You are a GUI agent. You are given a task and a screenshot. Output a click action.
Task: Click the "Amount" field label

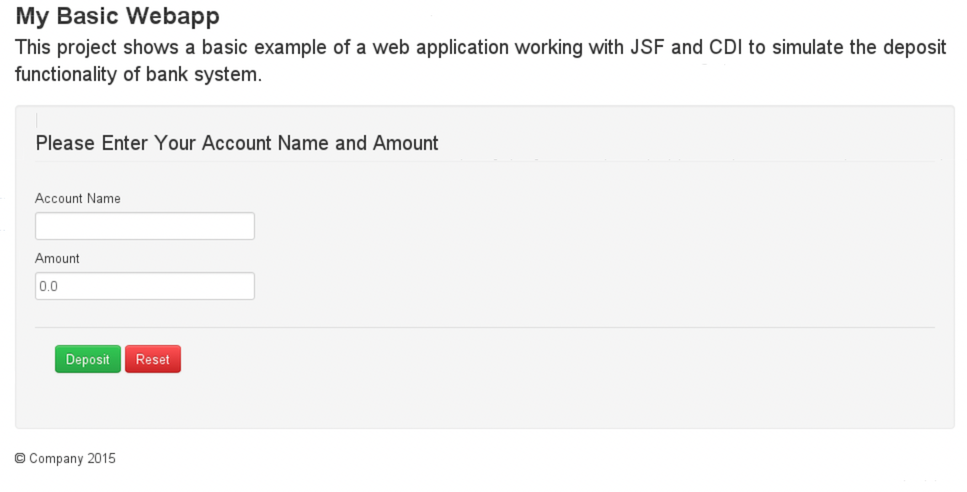coord(57,258)
